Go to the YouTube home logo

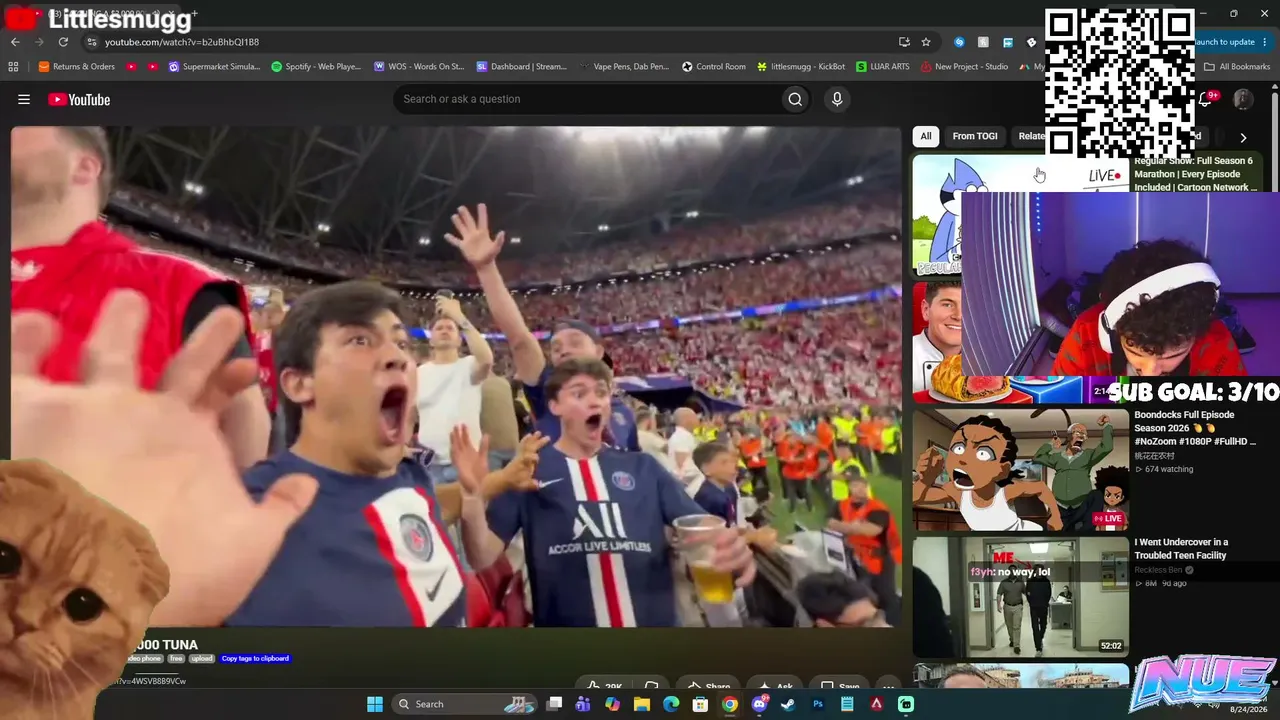coord(79,99)
